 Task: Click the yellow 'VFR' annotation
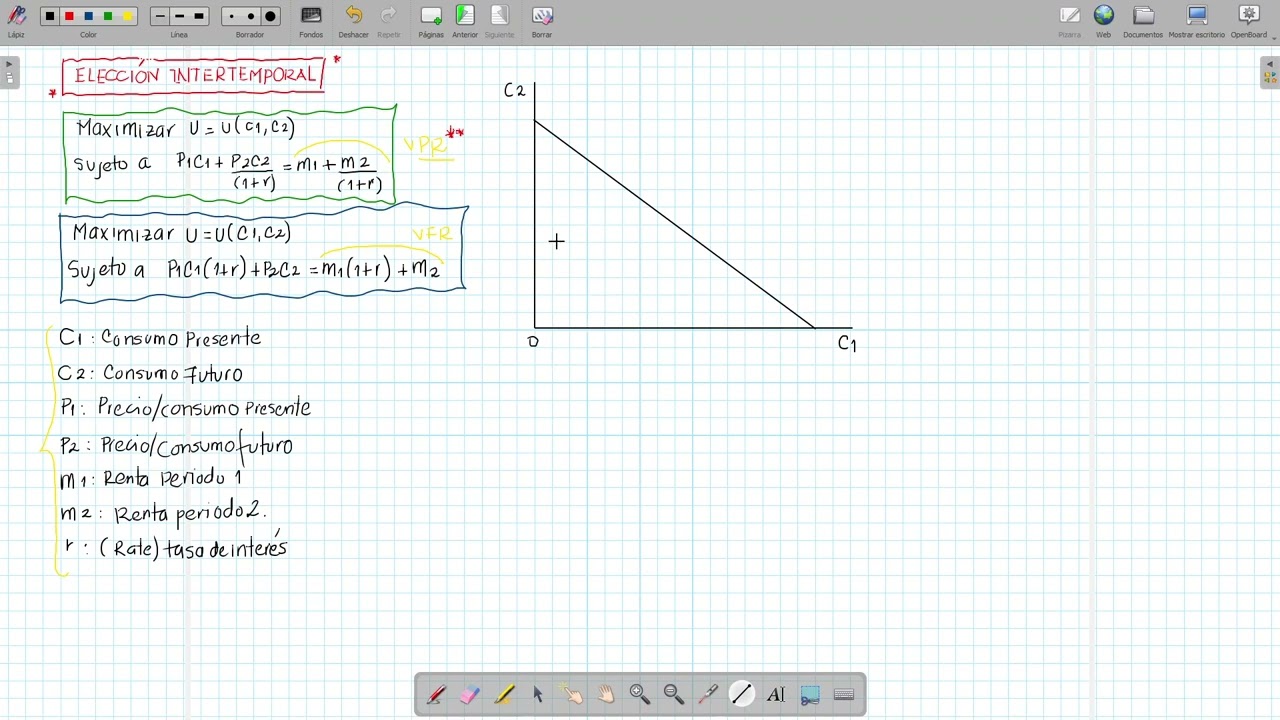coord(432,234)
